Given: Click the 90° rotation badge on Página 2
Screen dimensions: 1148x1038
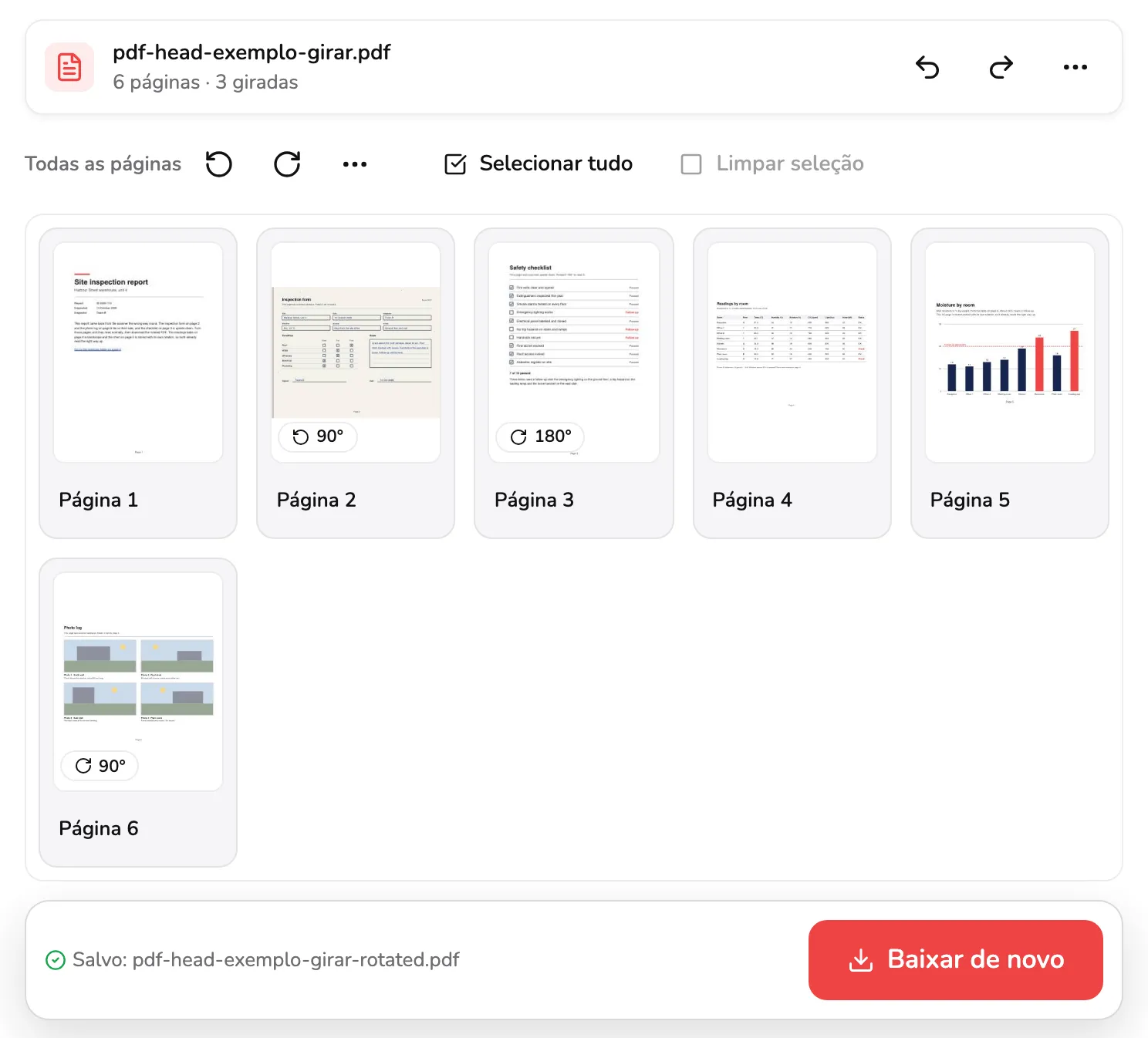Looking at the screenshot, I should coord(318,436).
